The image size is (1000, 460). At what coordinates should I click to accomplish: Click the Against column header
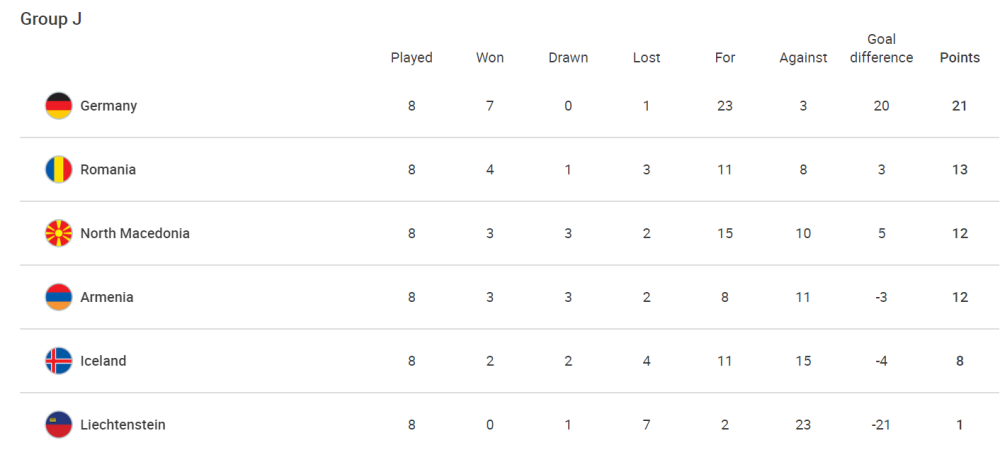(x=803, y=58)
